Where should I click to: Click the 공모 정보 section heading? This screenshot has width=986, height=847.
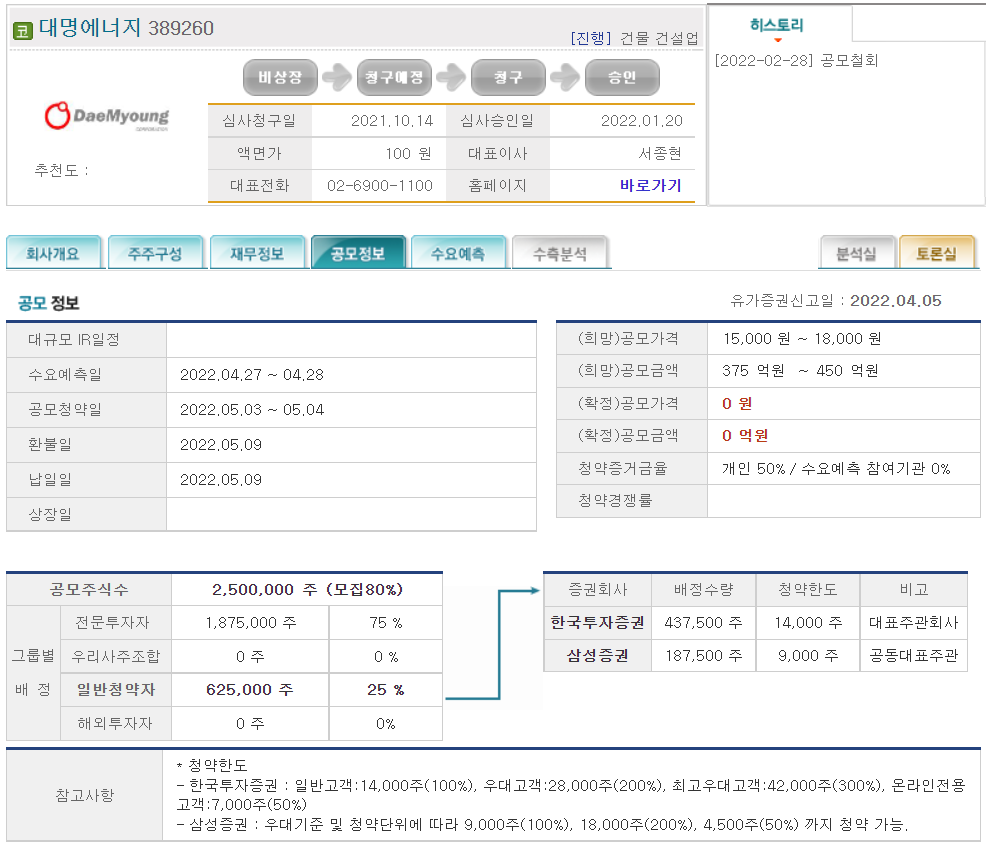point(48,303)
